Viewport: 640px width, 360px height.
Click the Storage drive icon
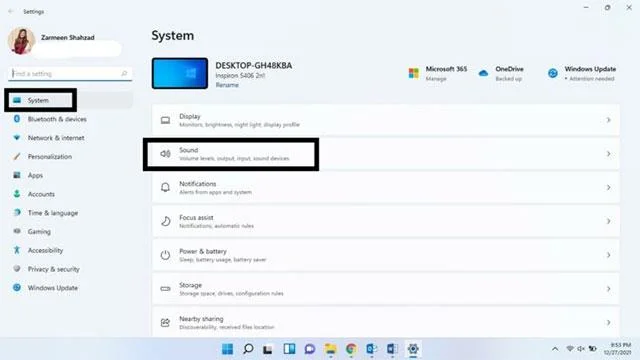[165, 289]
